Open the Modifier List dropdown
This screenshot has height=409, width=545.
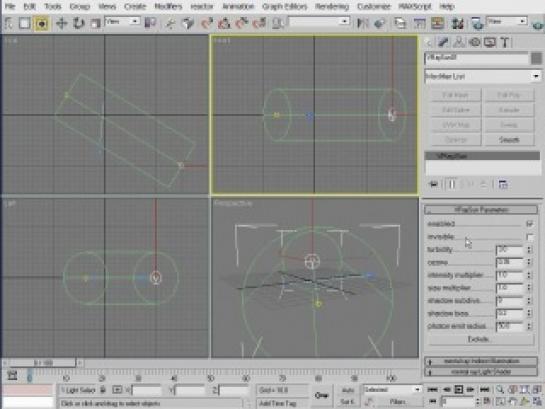click(482, 76)
